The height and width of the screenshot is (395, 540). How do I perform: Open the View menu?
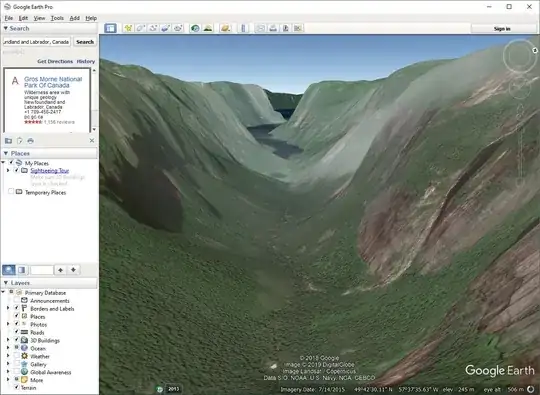point(39,18)
